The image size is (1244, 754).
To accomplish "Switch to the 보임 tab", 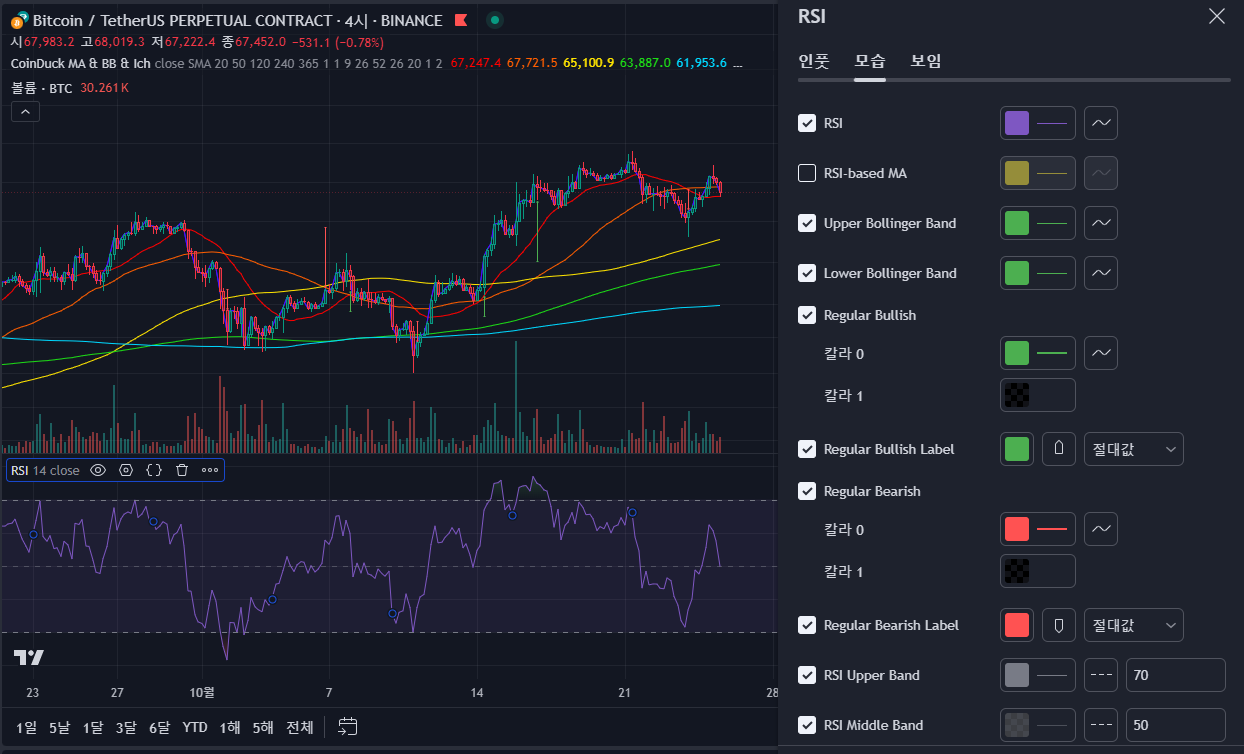I will 926,61.
